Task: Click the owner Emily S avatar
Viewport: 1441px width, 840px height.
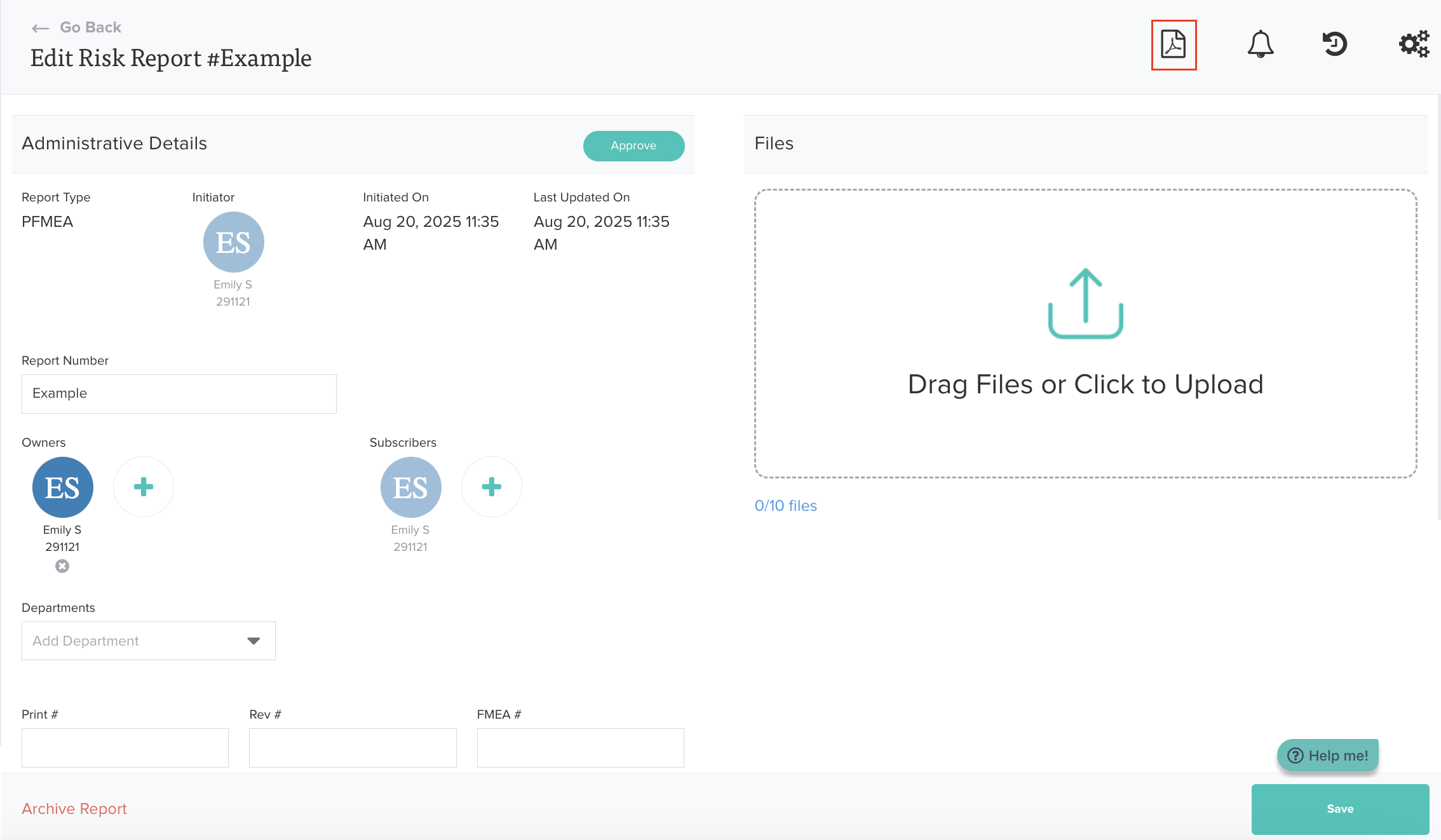Action: [62, 487]
